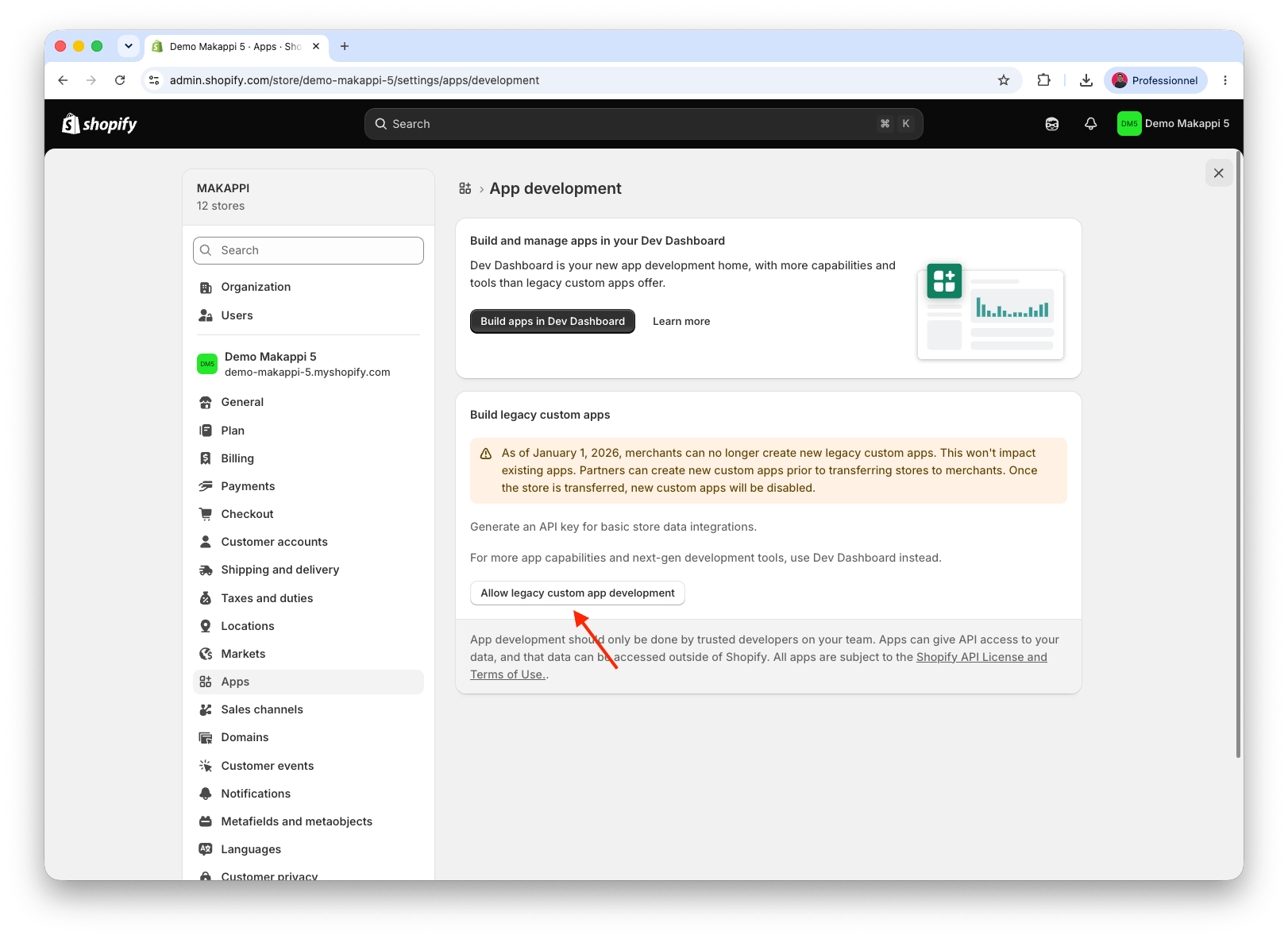Click the Plan icon in sidebar
This screenshot has width=1288, height=939.
[x=206, y=431]
